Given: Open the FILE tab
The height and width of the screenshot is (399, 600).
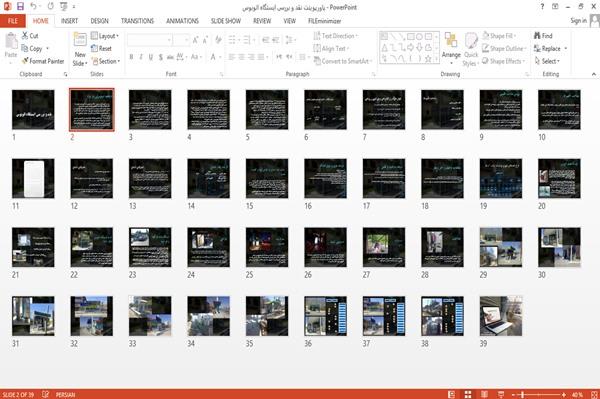Looking at the screenshot, I should [13, 21].
